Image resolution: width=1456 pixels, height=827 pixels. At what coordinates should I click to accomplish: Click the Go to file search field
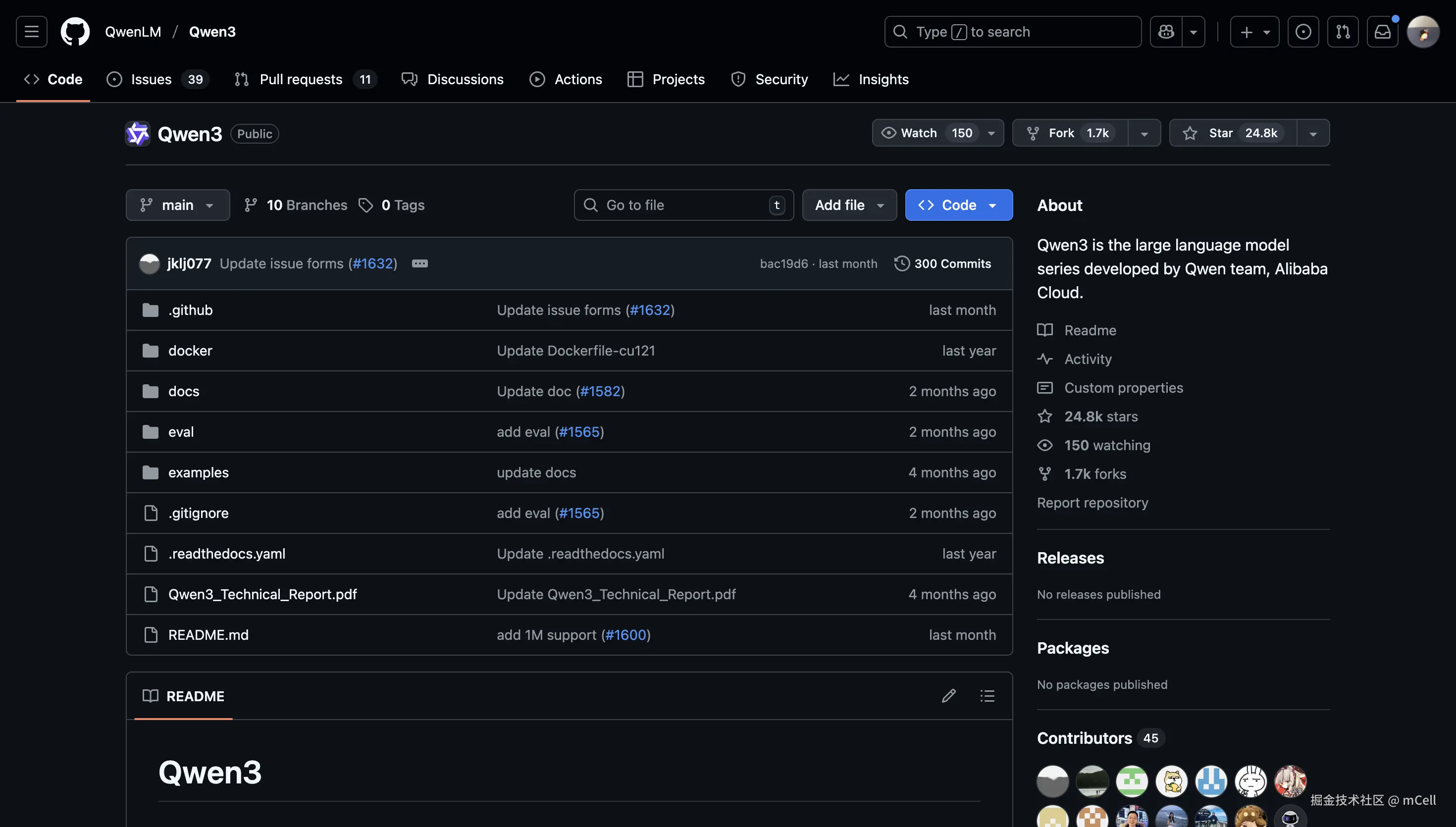coord(681,205)
